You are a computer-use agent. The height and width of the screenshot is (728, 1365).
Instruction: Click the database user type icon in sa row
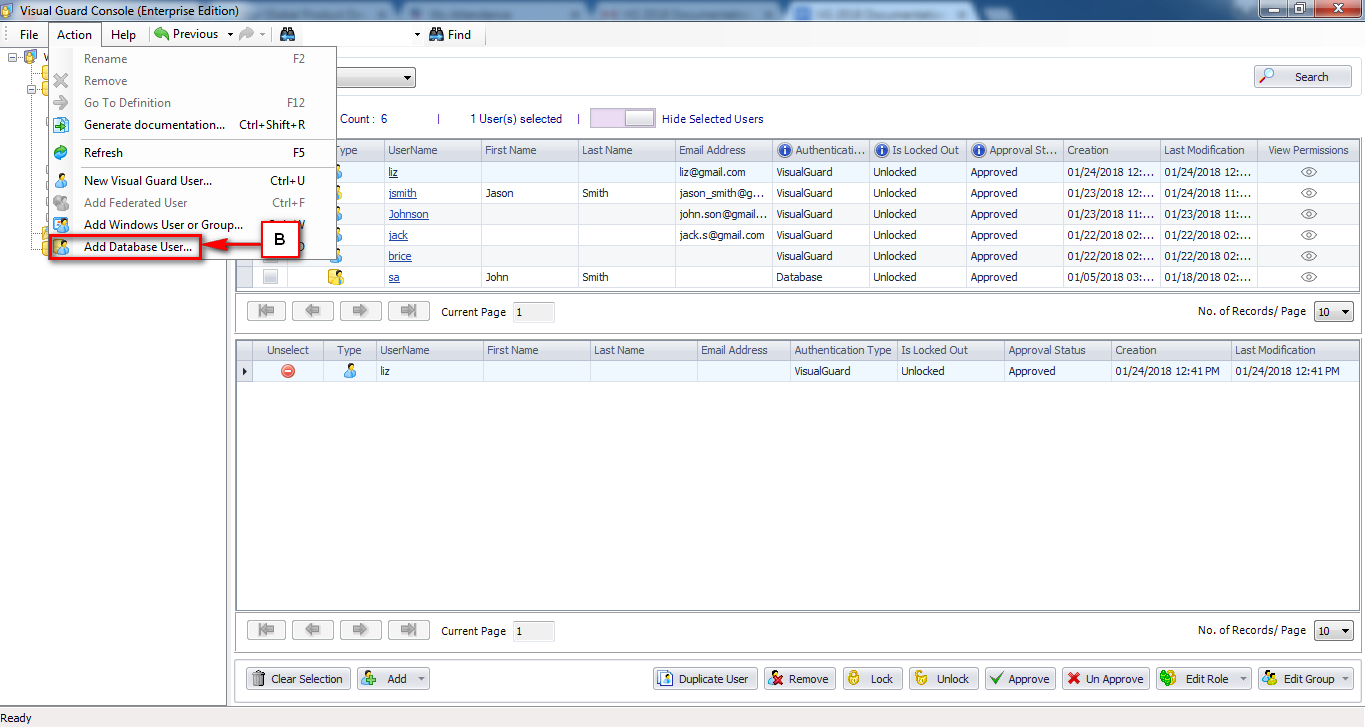(x=336, y=277)
